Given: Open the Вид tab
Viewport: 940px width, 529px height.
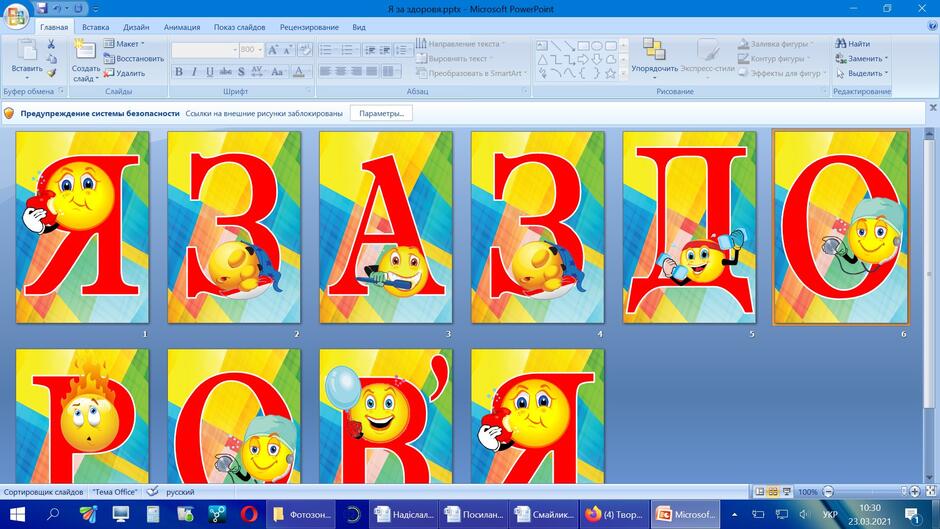Looking at the screenshot, I should tap(358, 27).
